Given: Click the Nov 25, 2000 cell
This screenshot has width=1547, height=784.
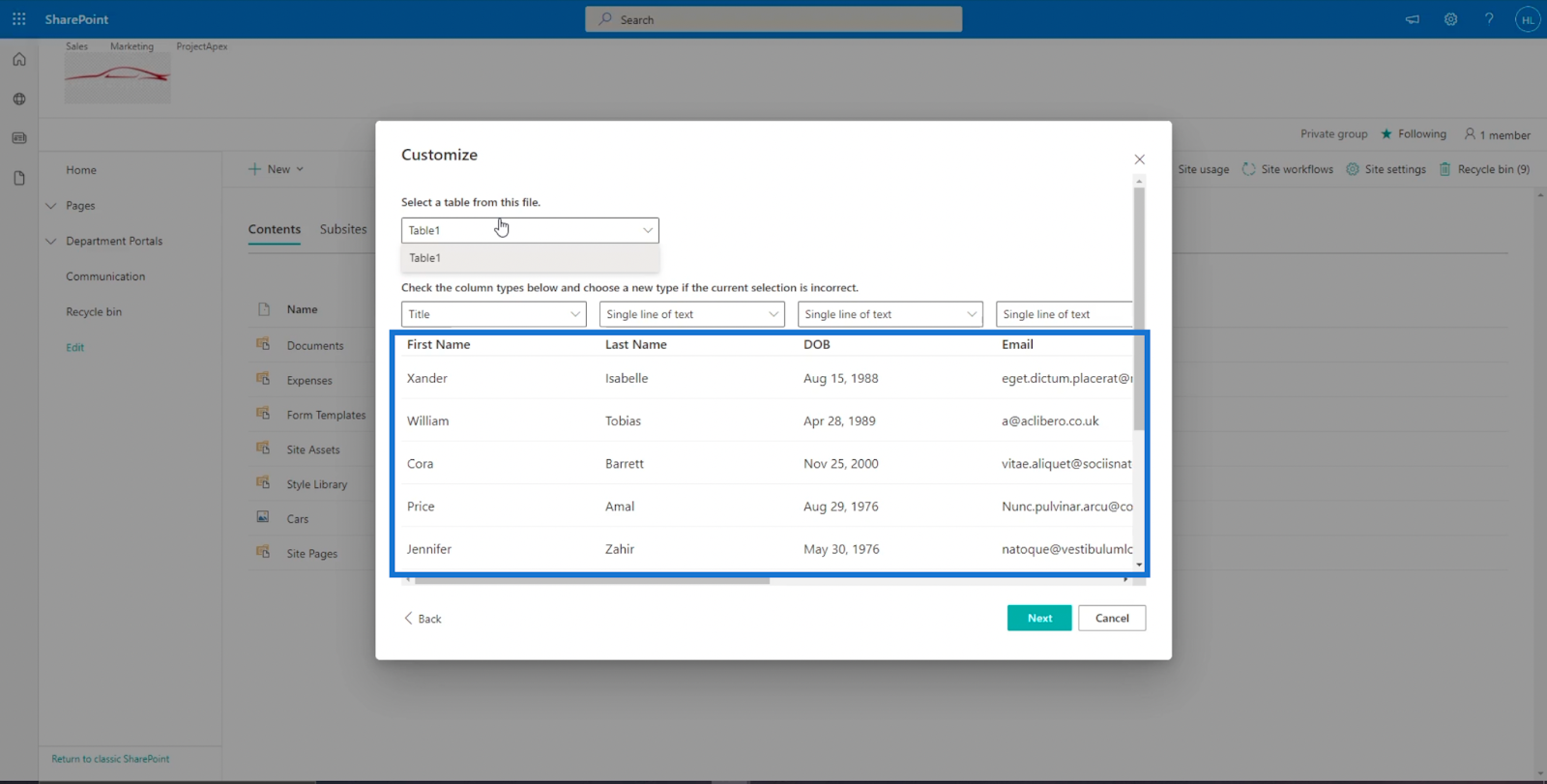Looking at the screenshot, I should tap(841, 463).
